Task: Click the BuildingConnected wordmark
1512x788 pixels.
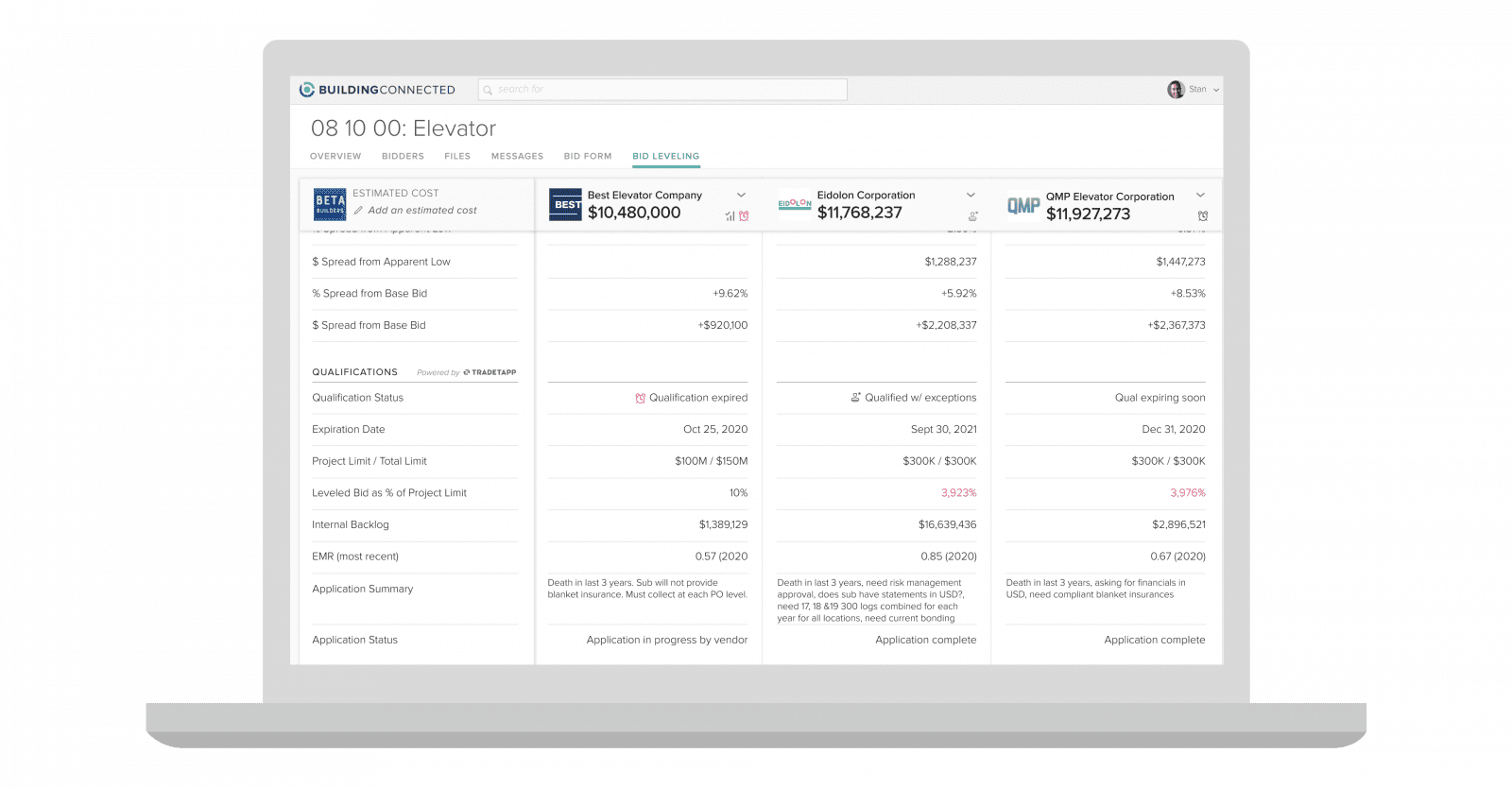Action: coord(387,90)
